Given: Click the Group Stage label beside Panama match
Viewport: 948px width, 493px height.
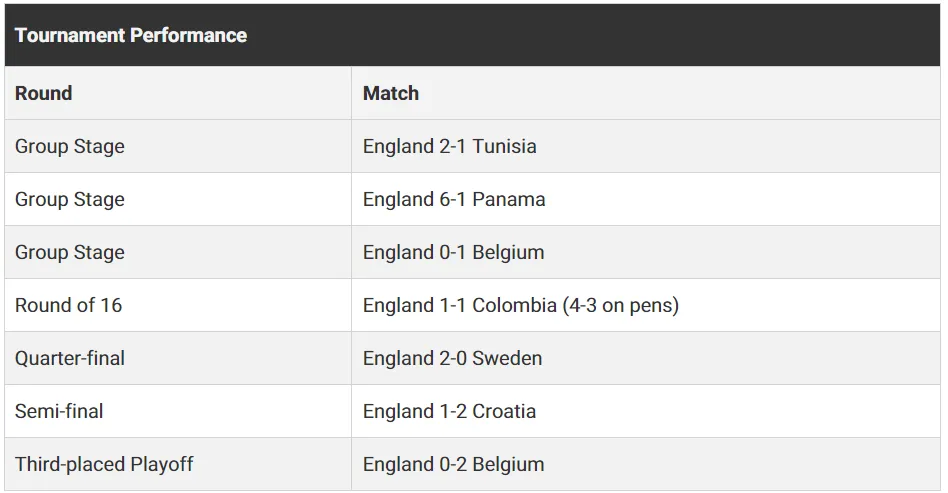Looking at the screenshot, I should pos(70,200).
